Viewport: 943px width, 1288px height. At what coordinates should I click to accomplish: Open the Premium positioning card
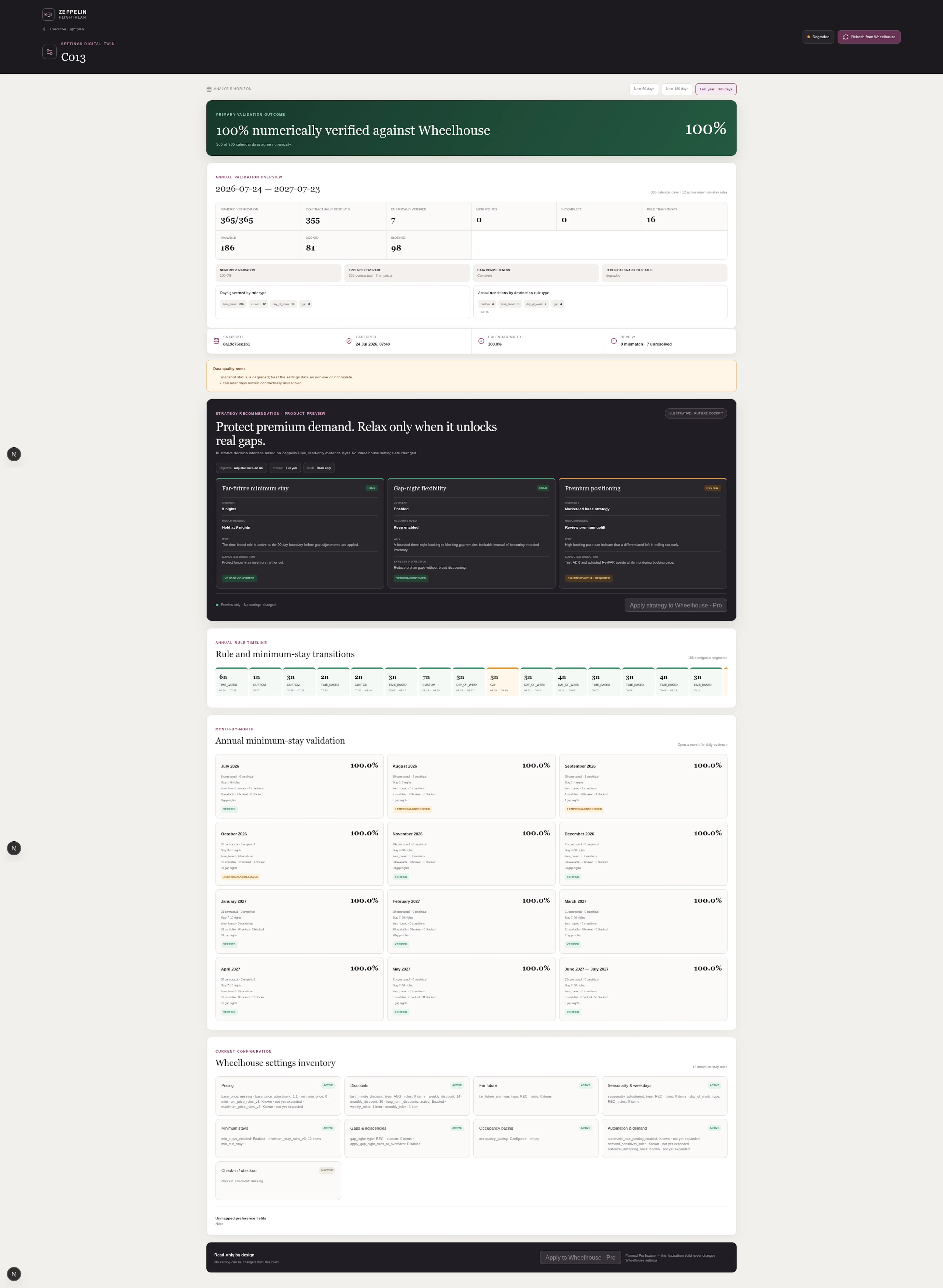point(643,533)
